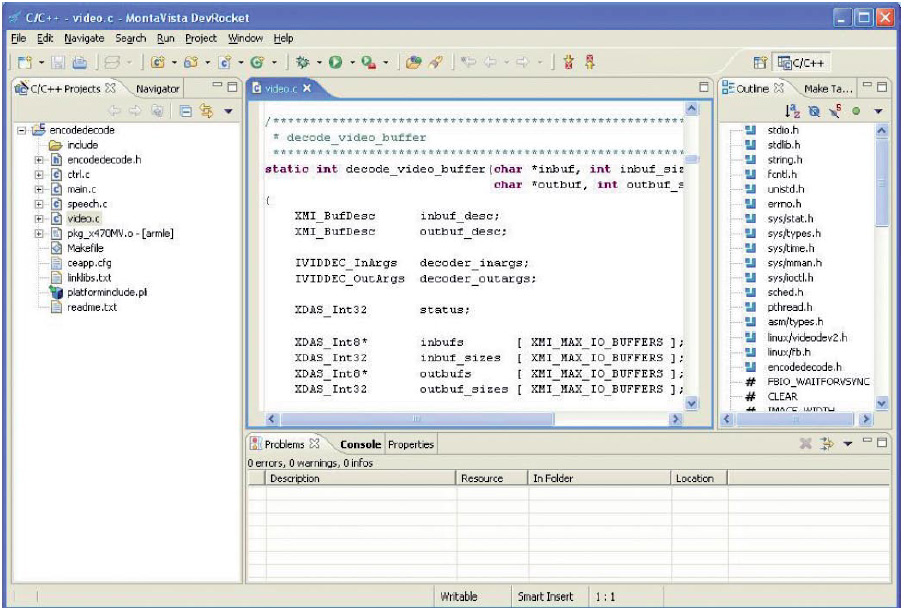Expand the ctrl.c tree node

pyautogui.click(x=39, y=175)
